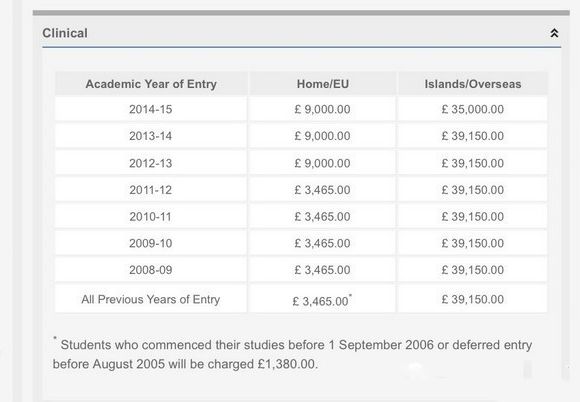The width and height of the screenshot is (580, 402).
Task: Select the 2011-12 Home/EU fee £ 3,465.00
Action: (323, 190)
